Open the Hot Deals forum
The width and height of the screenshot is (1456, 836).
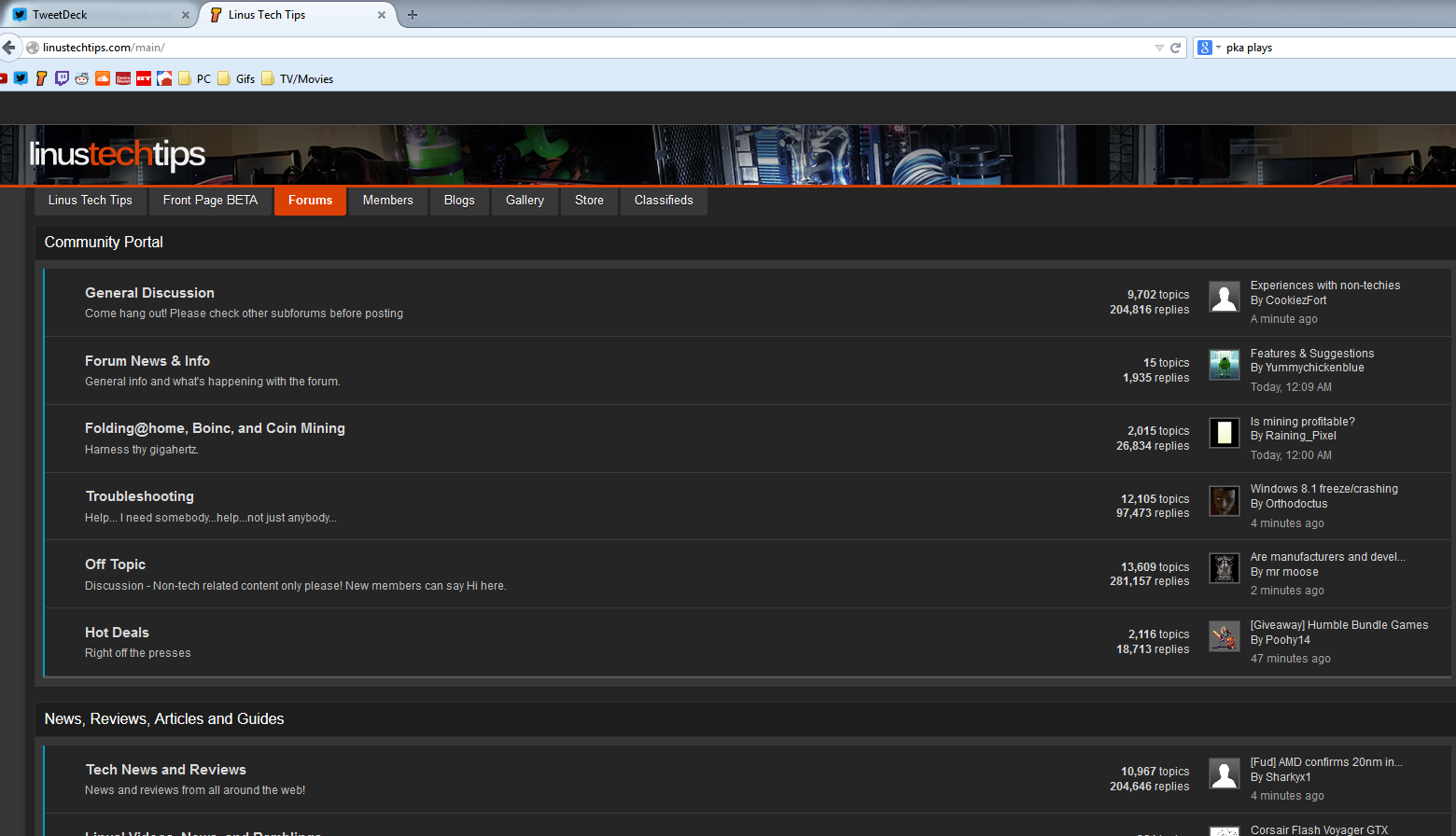pos(117,633)
